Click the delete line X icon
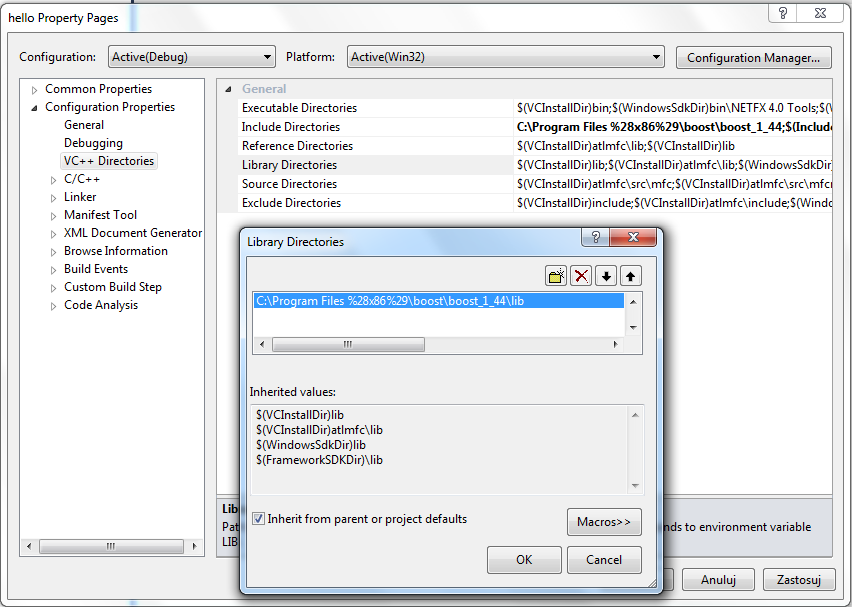 coord(581,276)
